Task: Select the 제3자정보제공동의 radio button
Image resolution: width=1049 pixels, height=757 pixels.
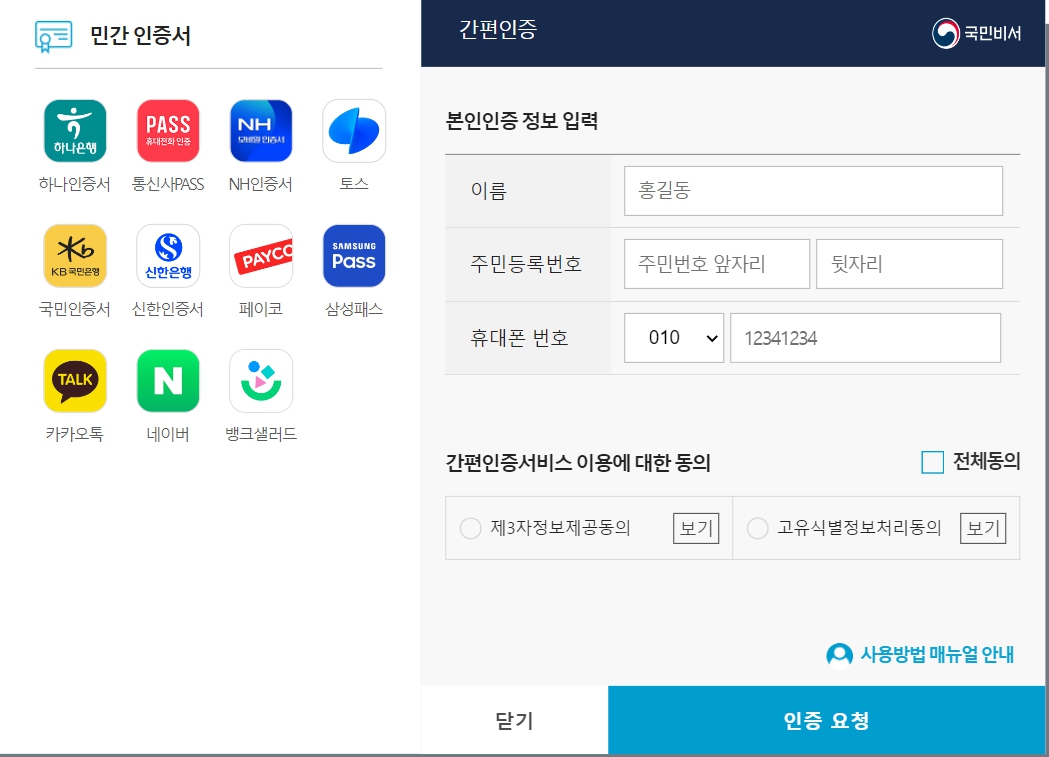Action: (x=470, y=528)
